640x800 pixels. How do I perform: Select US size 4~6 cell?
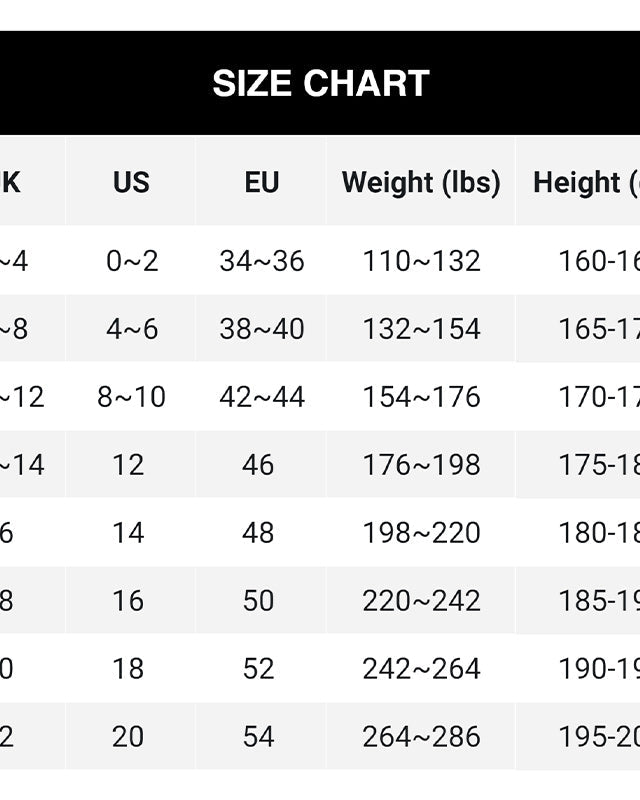point(132,329)
